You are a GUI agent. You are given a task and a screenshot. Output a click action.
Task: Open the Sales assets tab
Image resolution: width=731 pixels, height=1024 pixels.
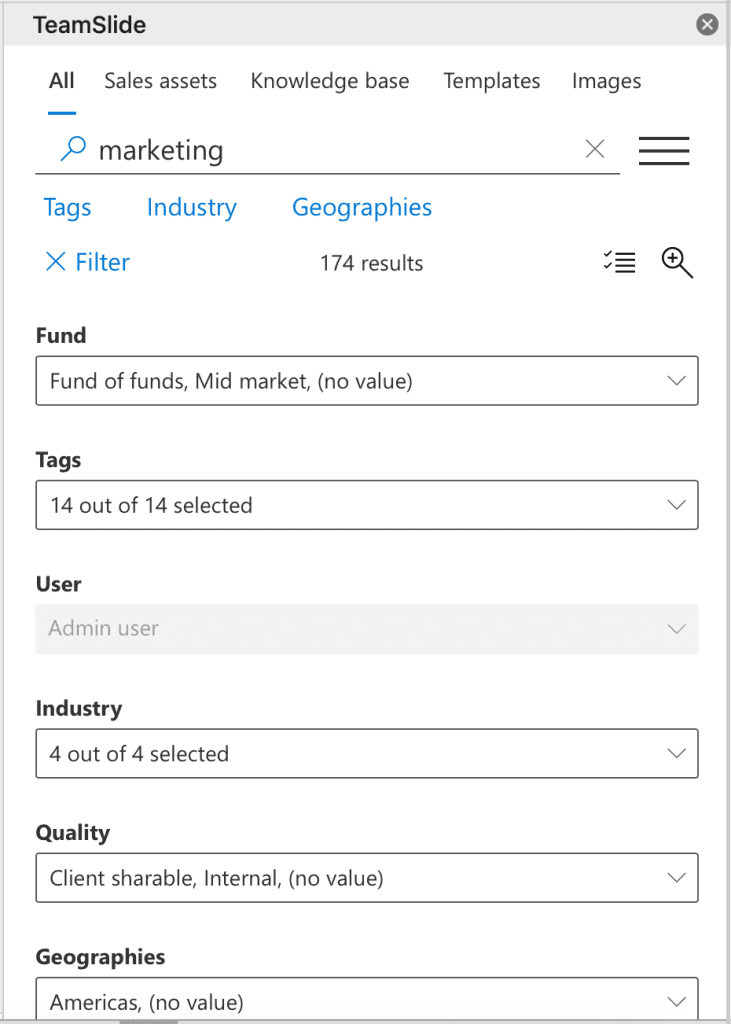click(x=161, y=81)
